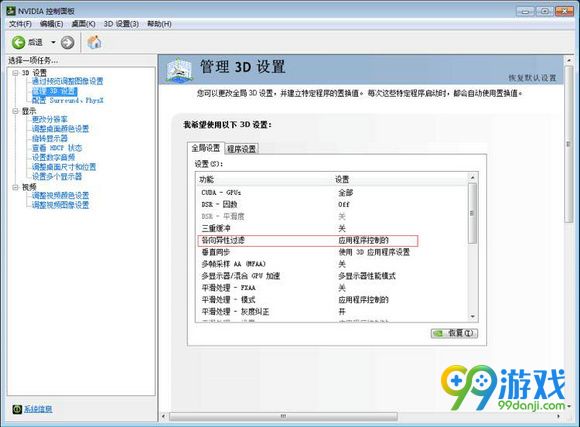The height and width of the screenshot is (427, 580).
Task: Click the green Back arrow icon
Action: click(18, 43)
